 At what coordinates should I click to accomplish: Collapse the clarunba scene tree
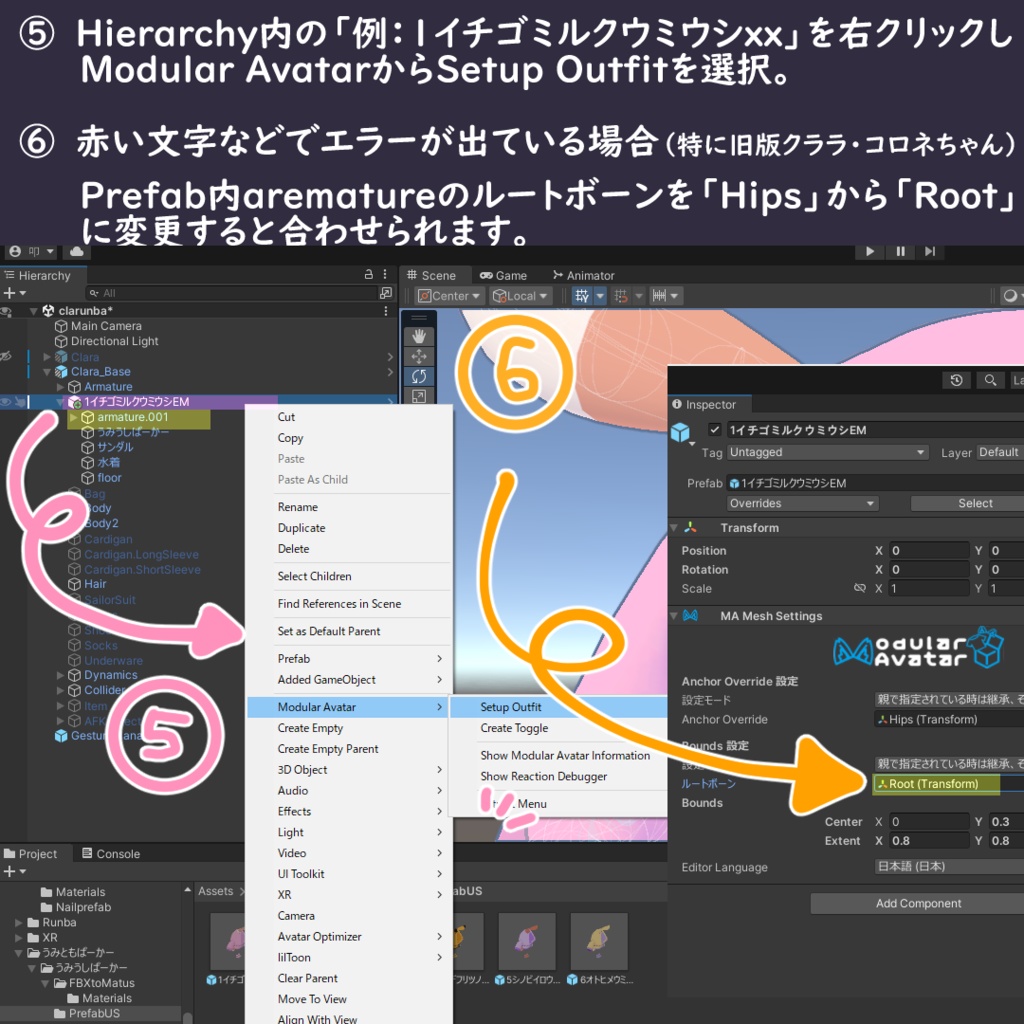click(33, 312)
